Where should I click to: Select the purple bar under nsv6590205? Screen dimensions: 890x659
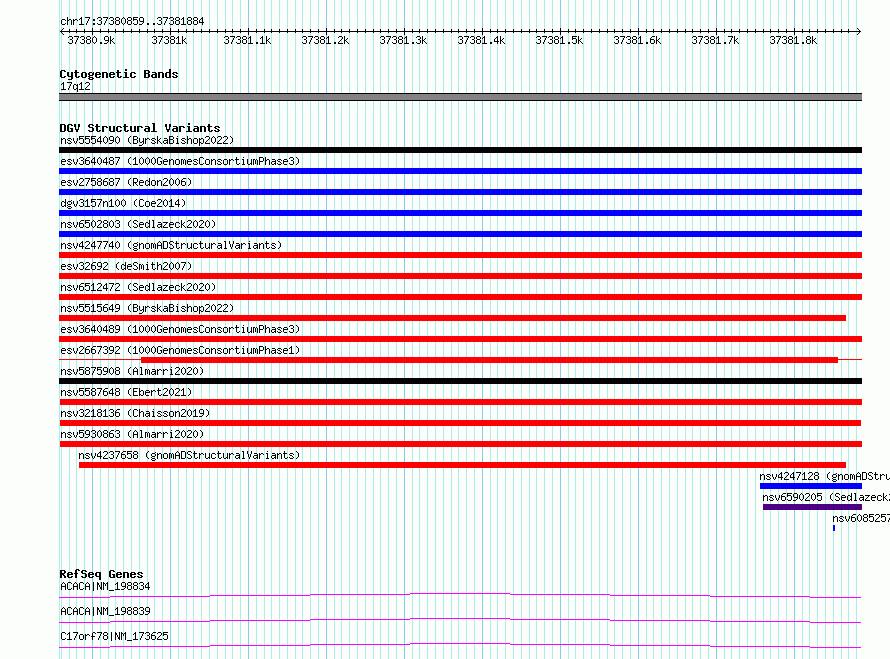(x=812, y=507)
